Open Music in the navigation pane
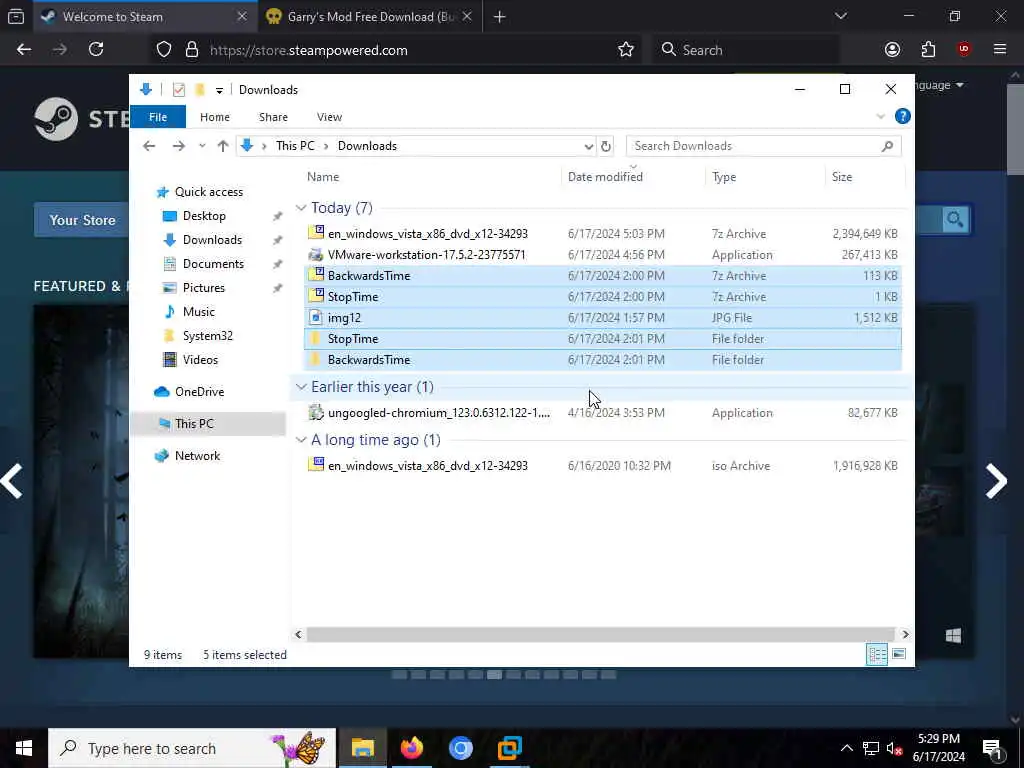 click(199, 312)
